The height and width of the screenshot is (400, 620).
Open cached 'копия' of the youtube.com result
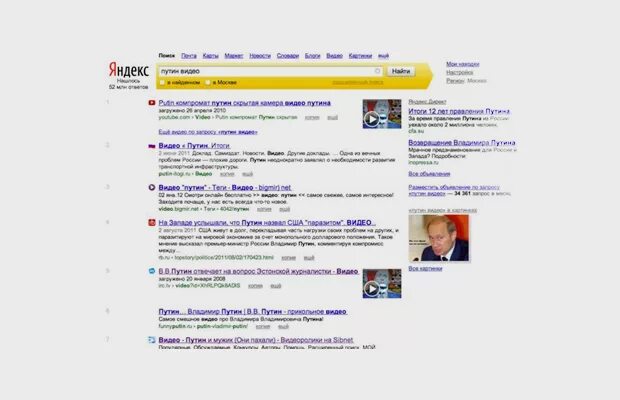312,117
